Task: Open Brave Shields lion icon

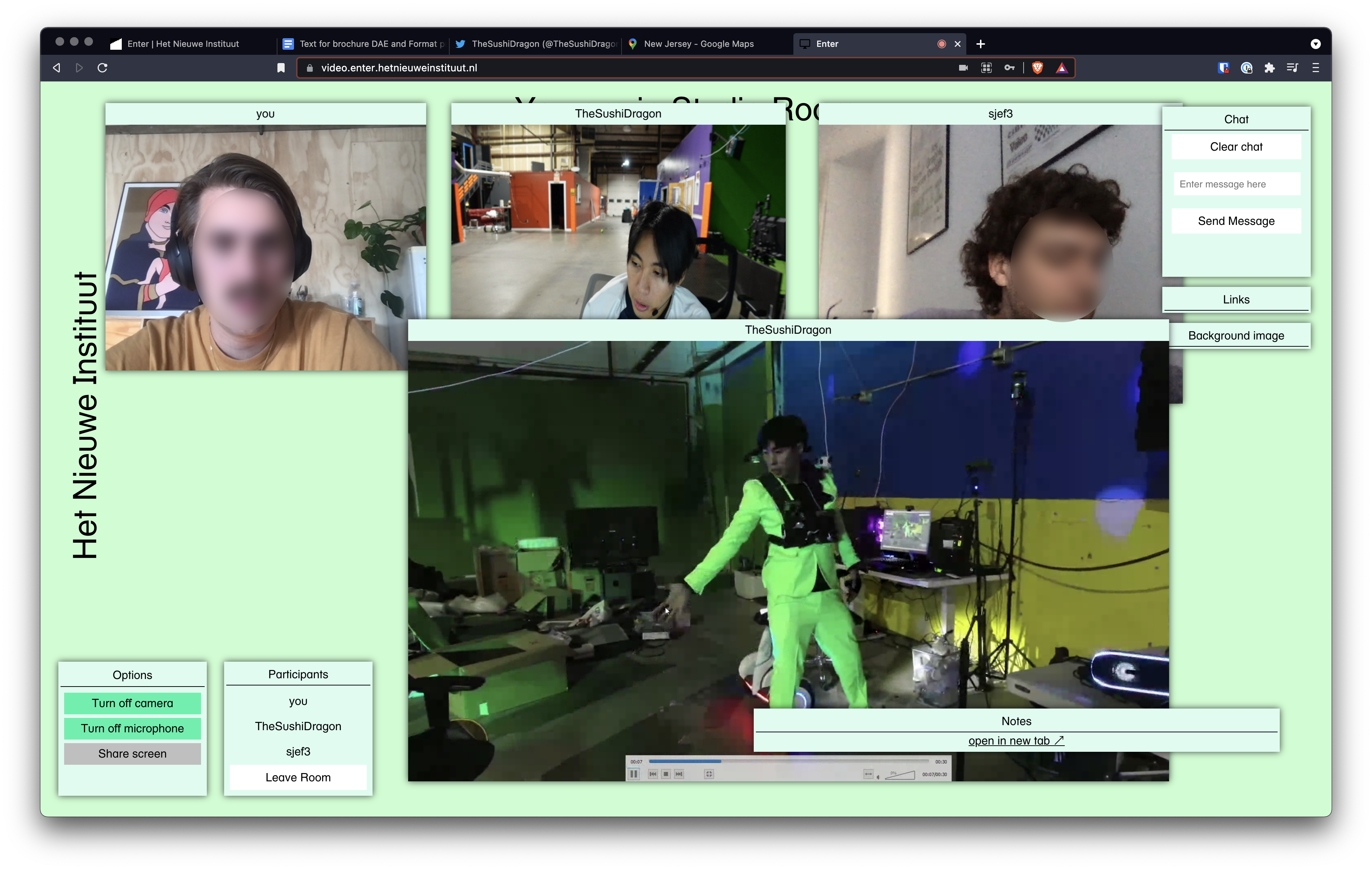Action: coord(1038,68)
